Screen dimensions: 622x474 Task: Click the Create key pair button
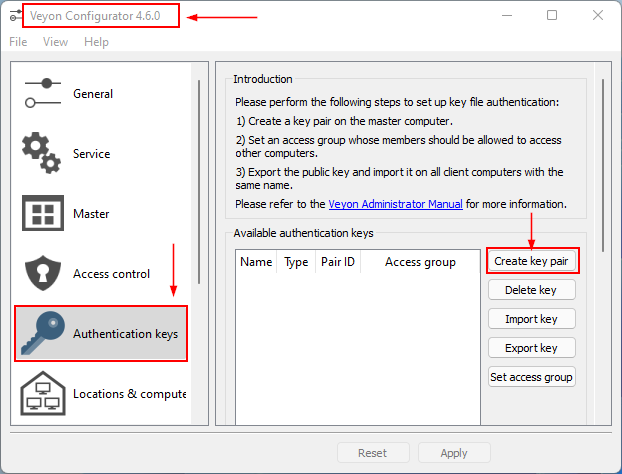(x=532, y=261)
